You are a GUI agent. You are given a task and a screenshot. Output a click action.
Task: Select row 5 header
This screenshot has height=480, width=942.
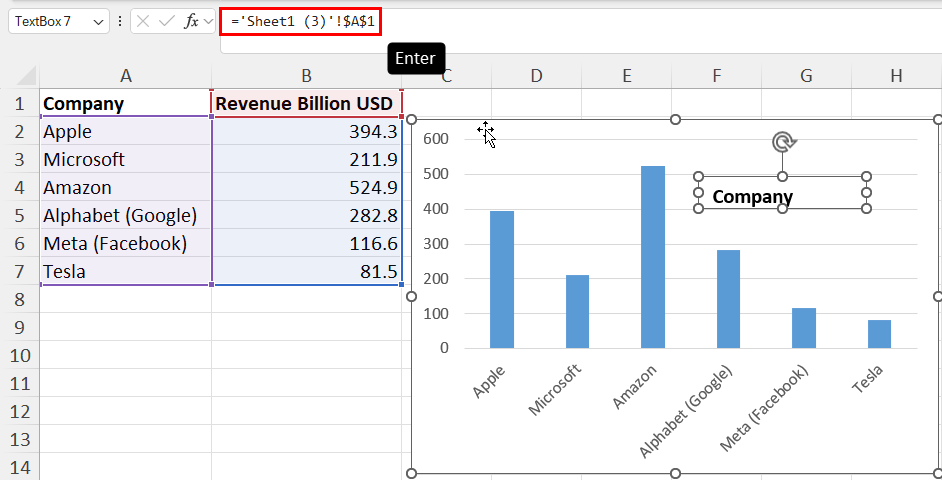[20, 215]
